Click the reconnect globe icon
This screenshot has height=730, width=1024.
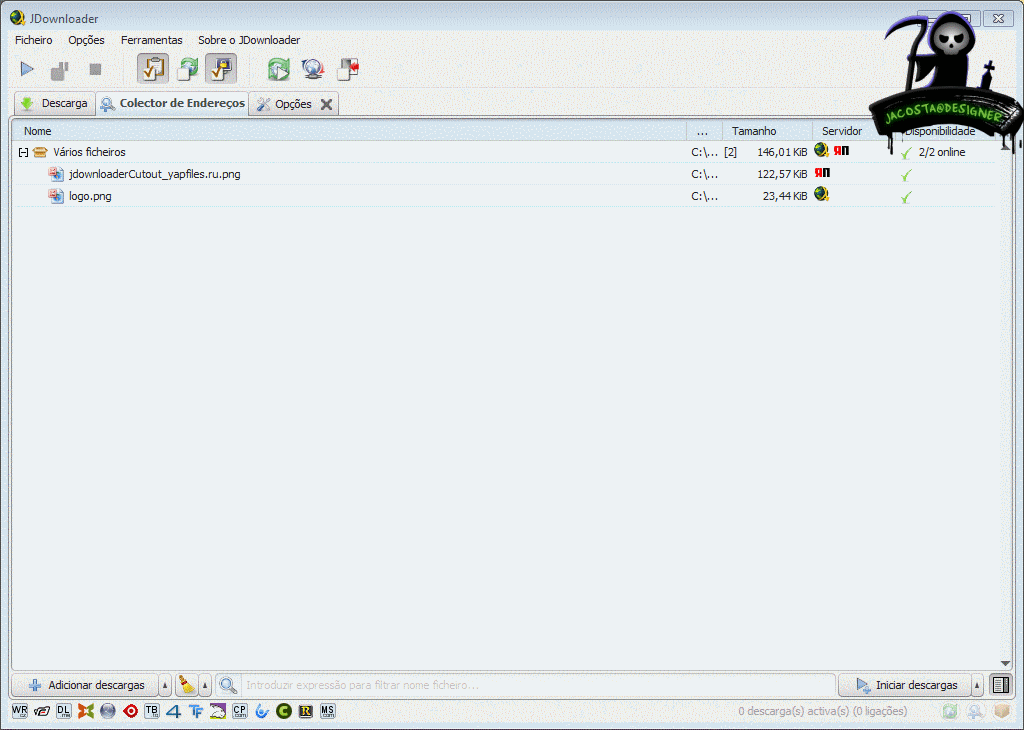point(313,69)
